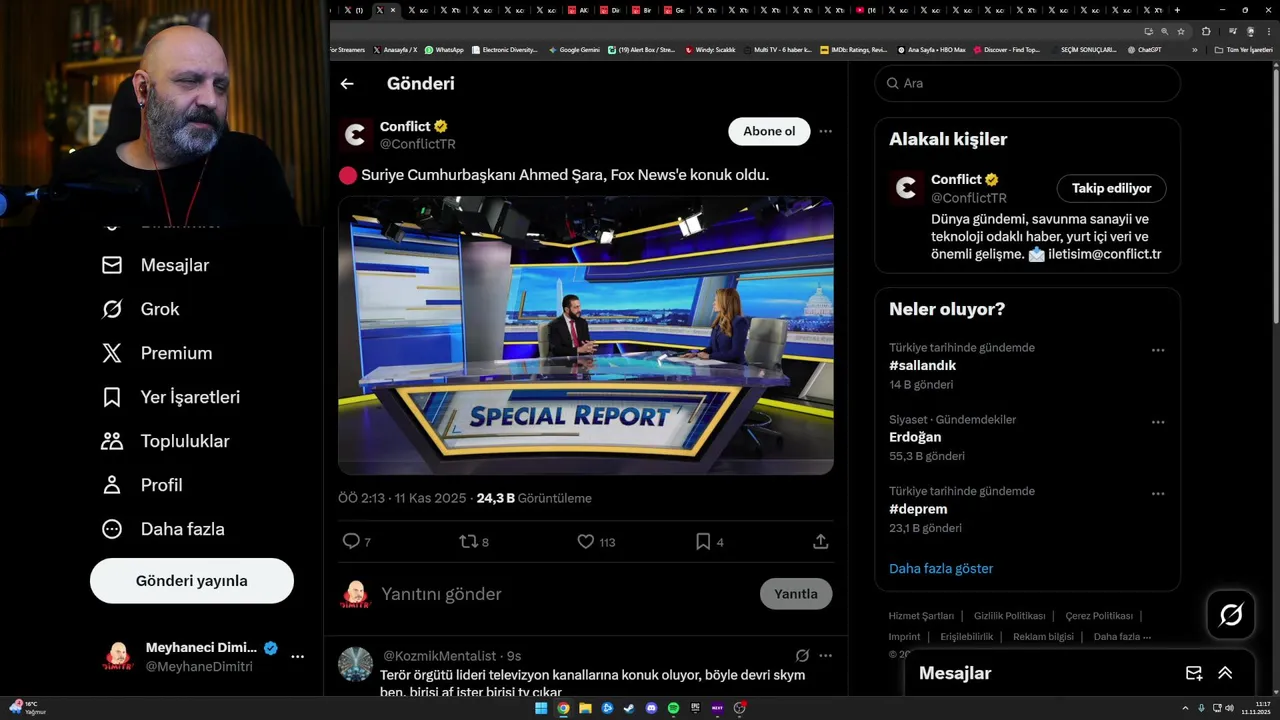
Task: Open the Conflict avatar in Alakalı kişiler
Action: (906, 188)
